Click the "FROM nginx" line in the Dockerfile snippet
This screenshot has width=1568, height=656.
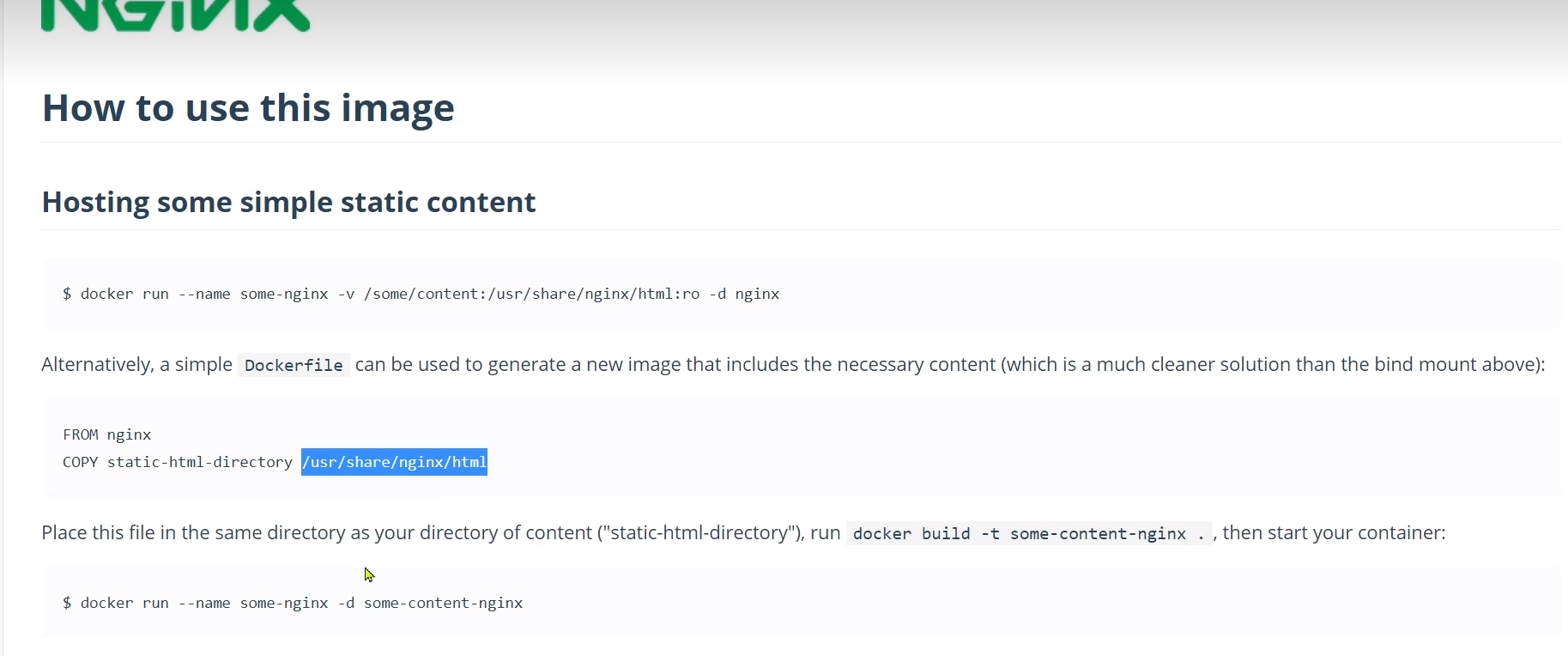107,434
